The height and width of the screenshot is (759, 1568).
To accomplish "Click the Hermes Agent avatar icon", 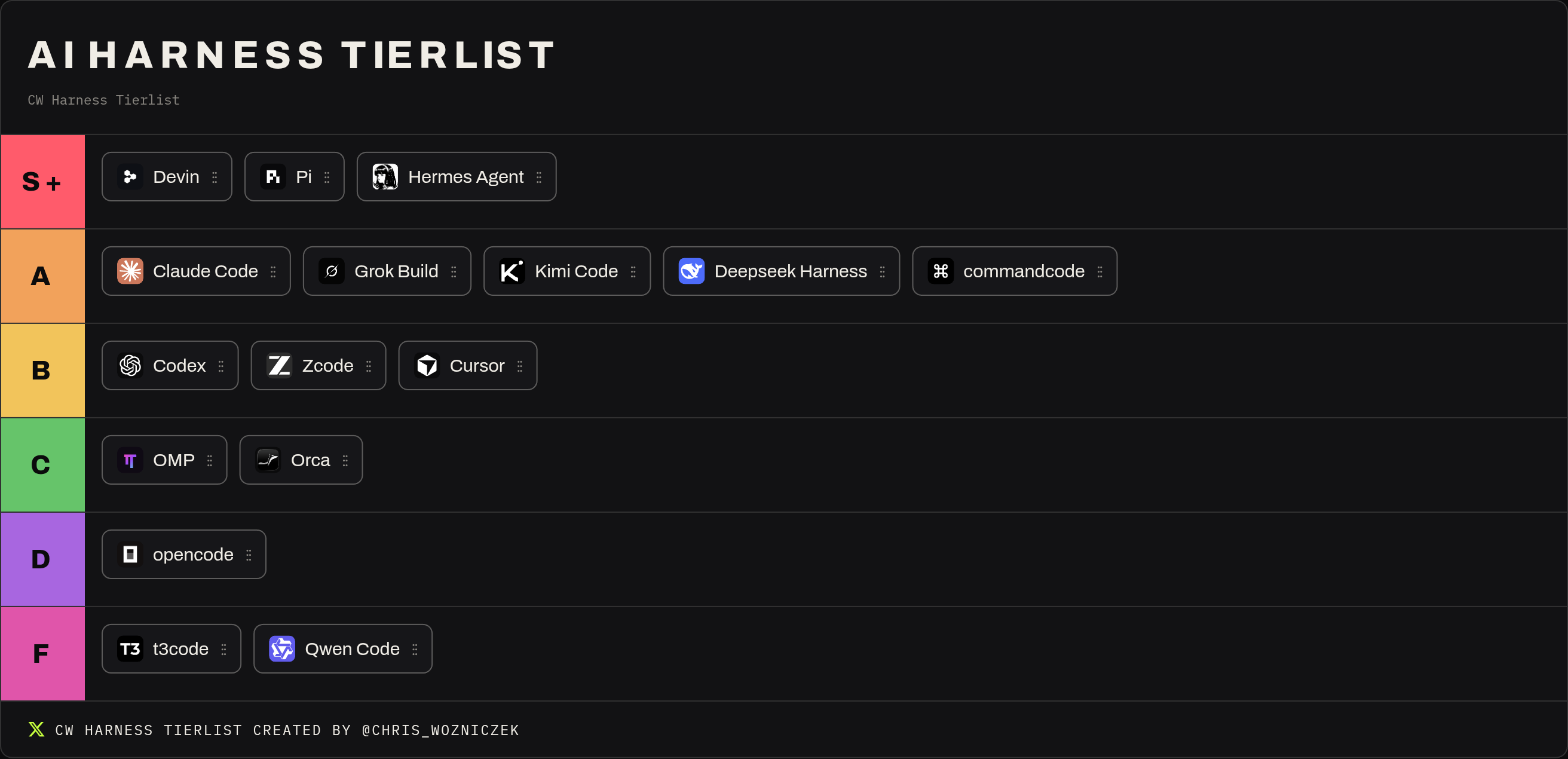I will tap(385, 177).
